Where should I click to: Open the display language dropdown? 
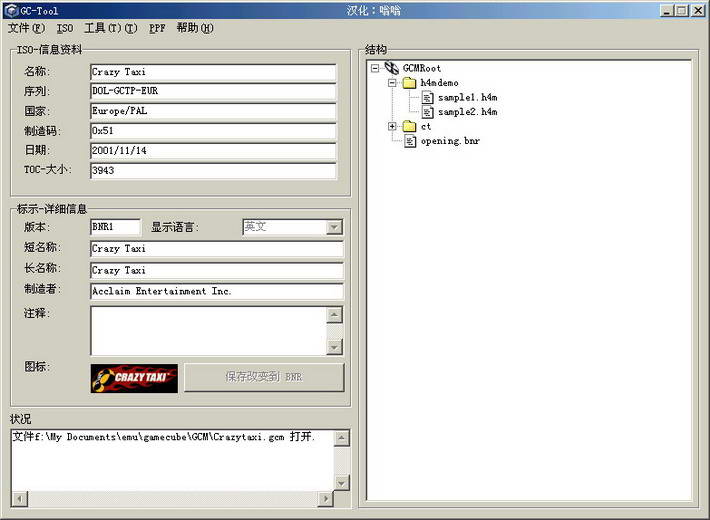pos(334,227)
